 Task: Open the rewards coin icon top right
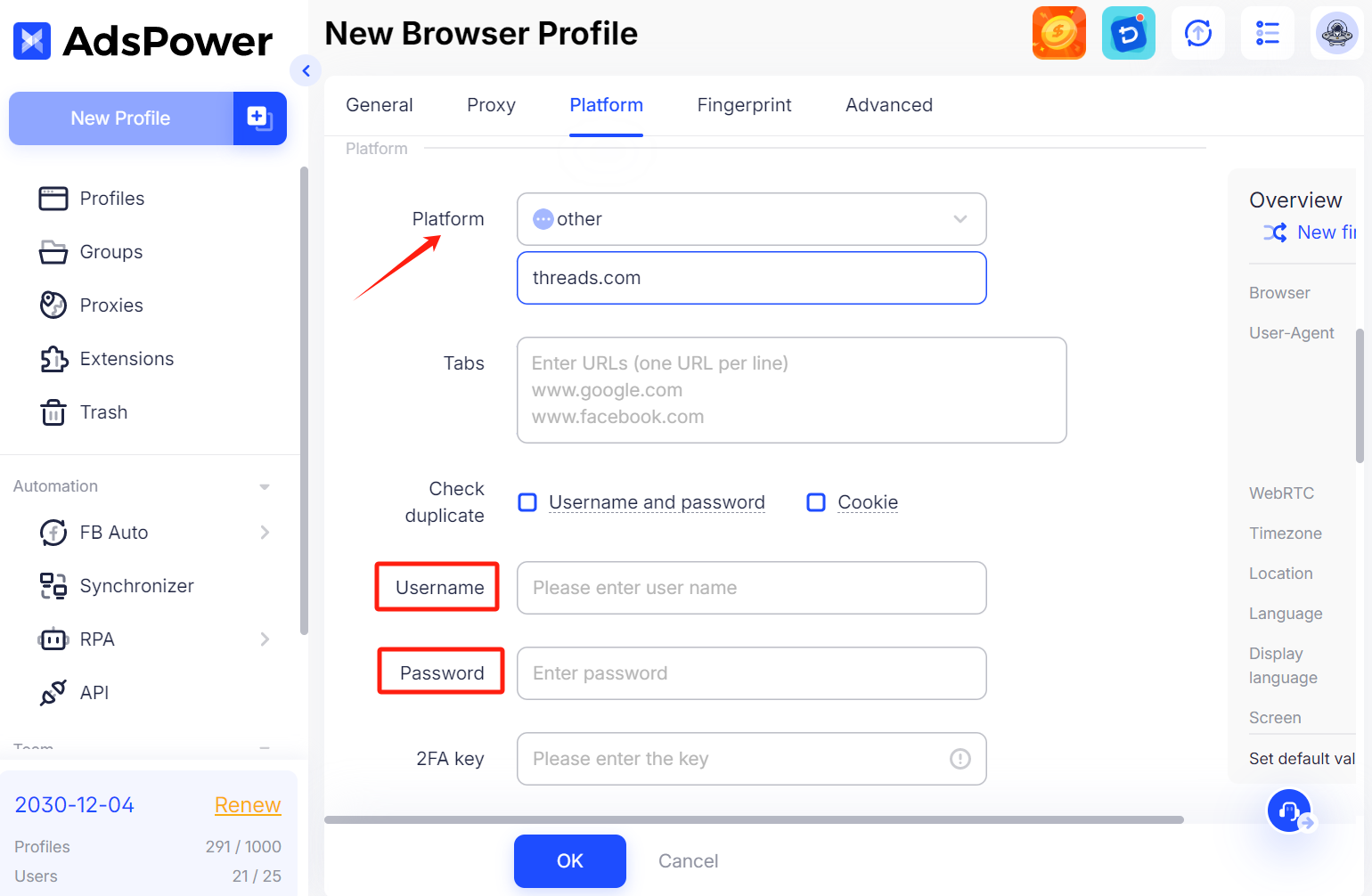coord(1059,32)
